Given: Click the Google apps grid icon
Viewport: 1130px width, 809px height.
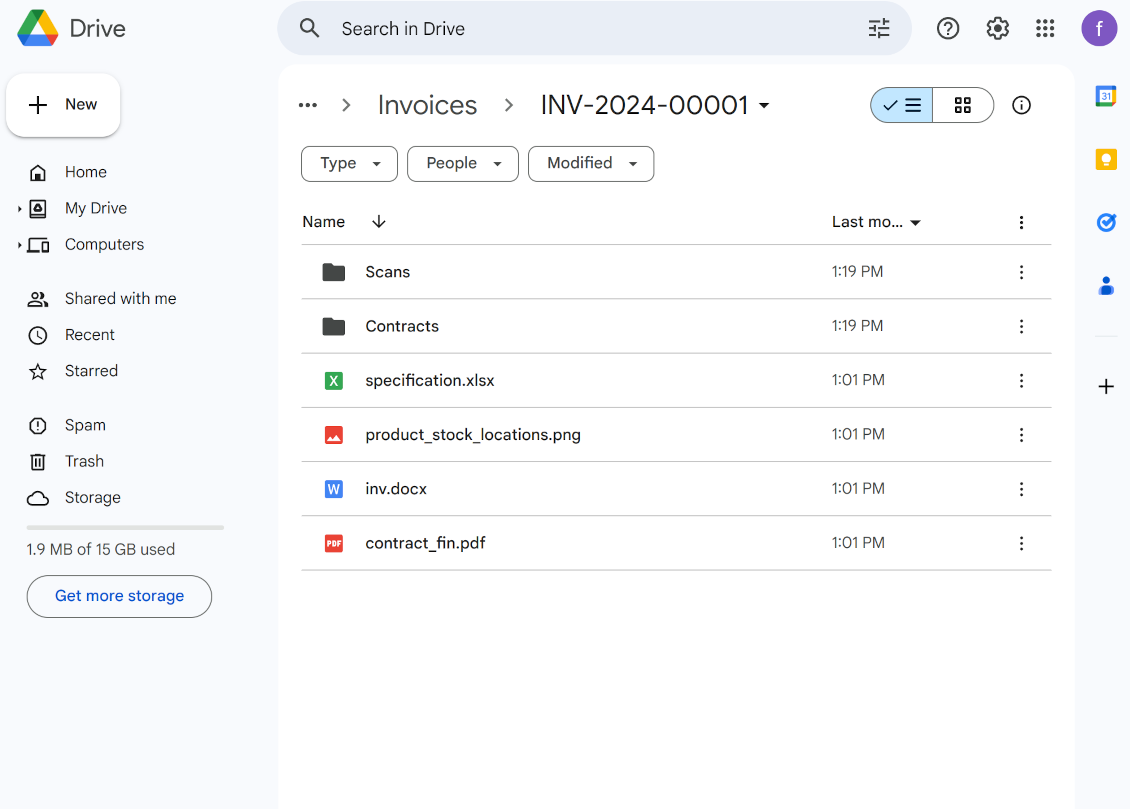Looking at the screenshot, I should point(1045,29).
